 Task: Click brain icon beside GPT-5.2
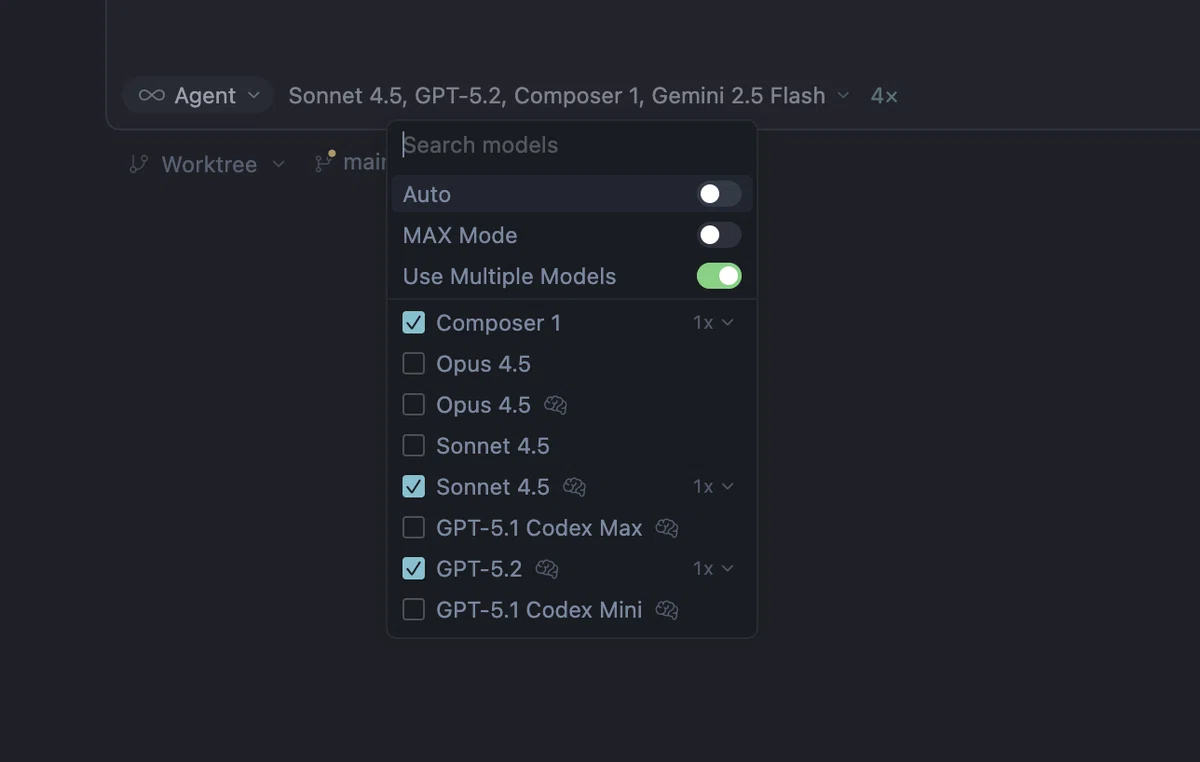click(x=547, y=569)
